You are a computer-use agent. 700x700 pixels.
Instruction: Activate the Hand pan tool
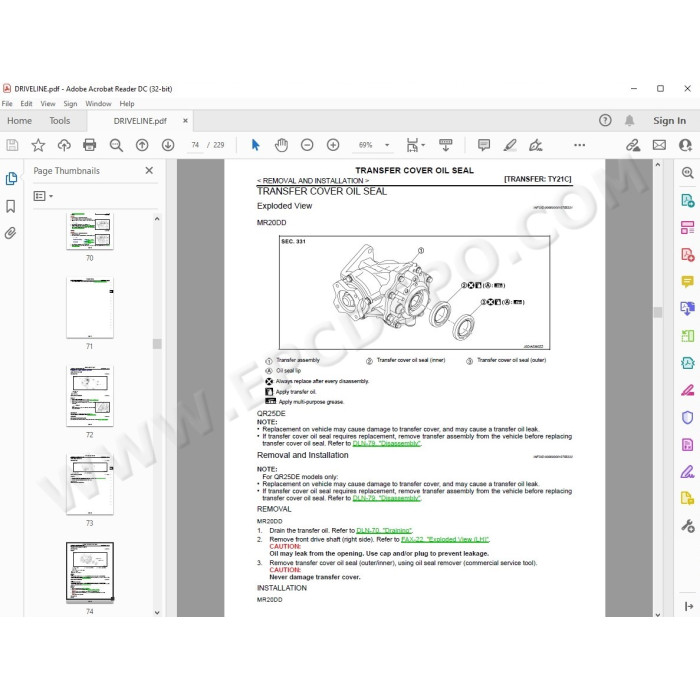coord(281,145)
